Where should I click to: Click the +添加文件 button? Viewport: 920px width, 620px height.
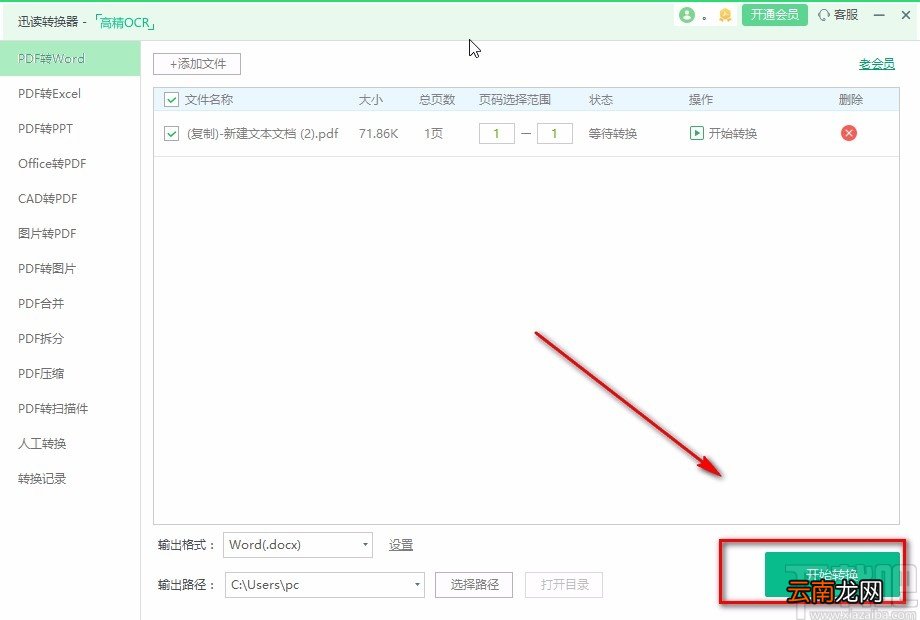(x=197, y=64)
